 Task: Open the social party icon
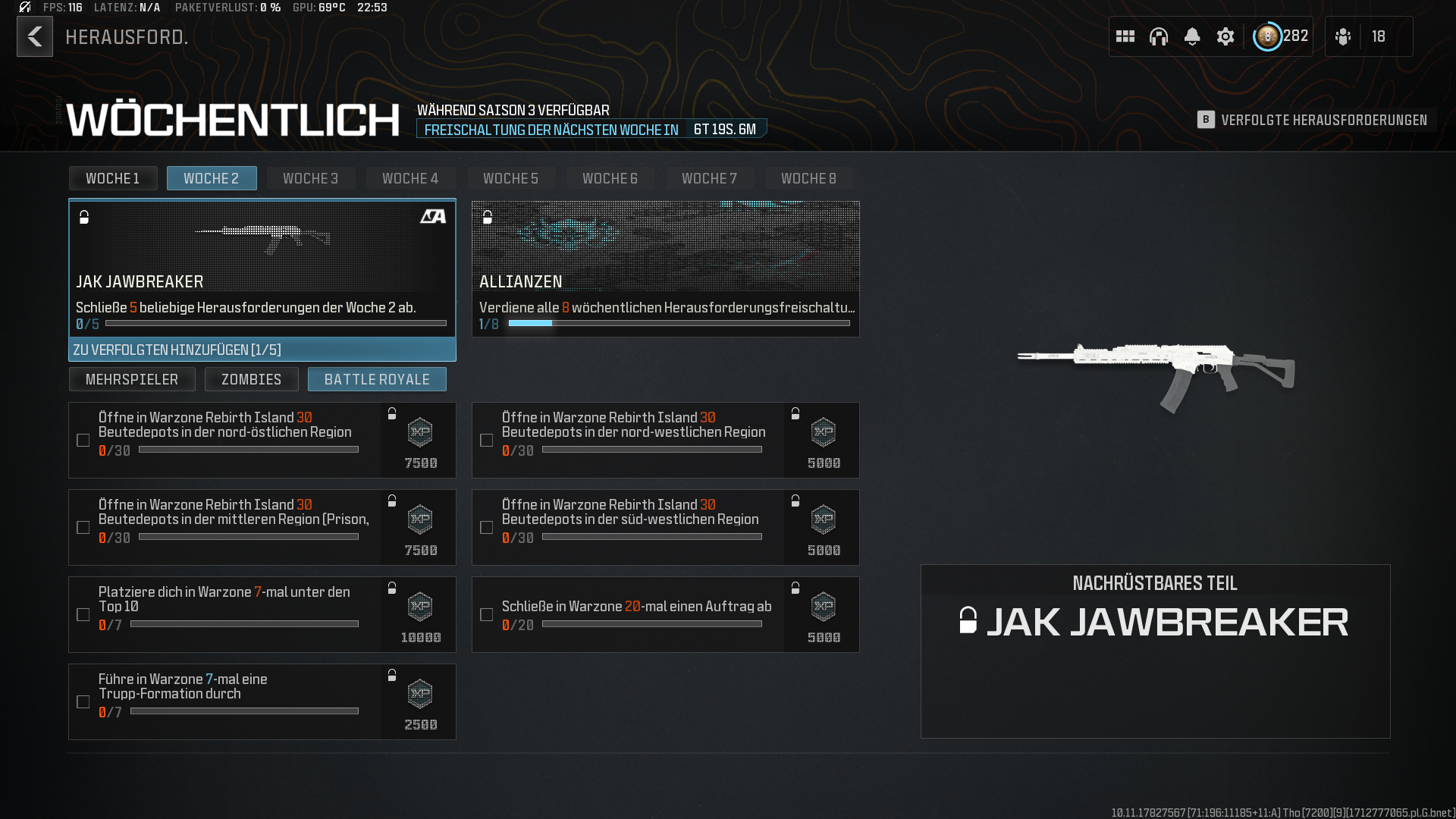click(1343, 36)
